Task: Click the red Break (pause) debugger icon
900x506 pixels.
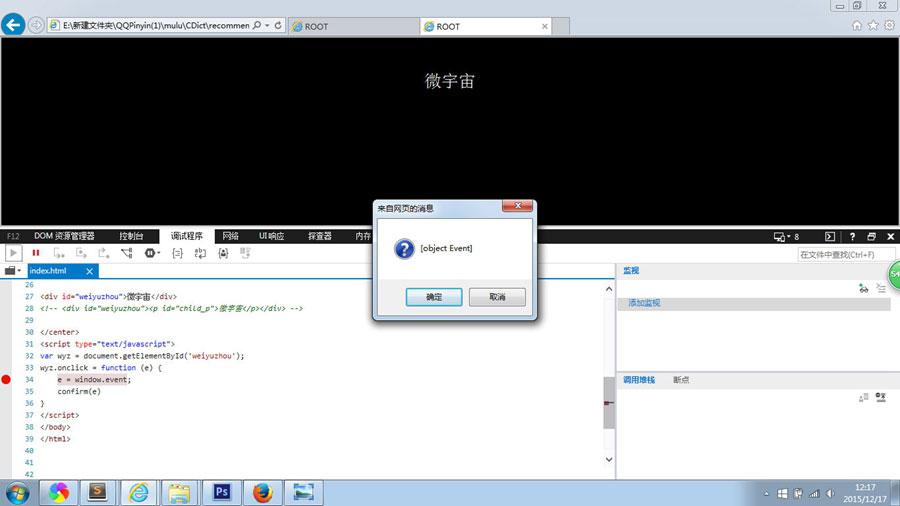Action: (x=36, y=254)
